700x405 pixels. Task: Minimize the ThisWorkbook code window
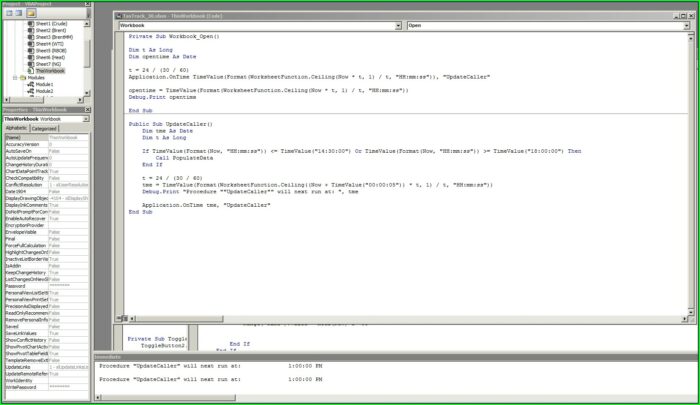click(676, 16)
